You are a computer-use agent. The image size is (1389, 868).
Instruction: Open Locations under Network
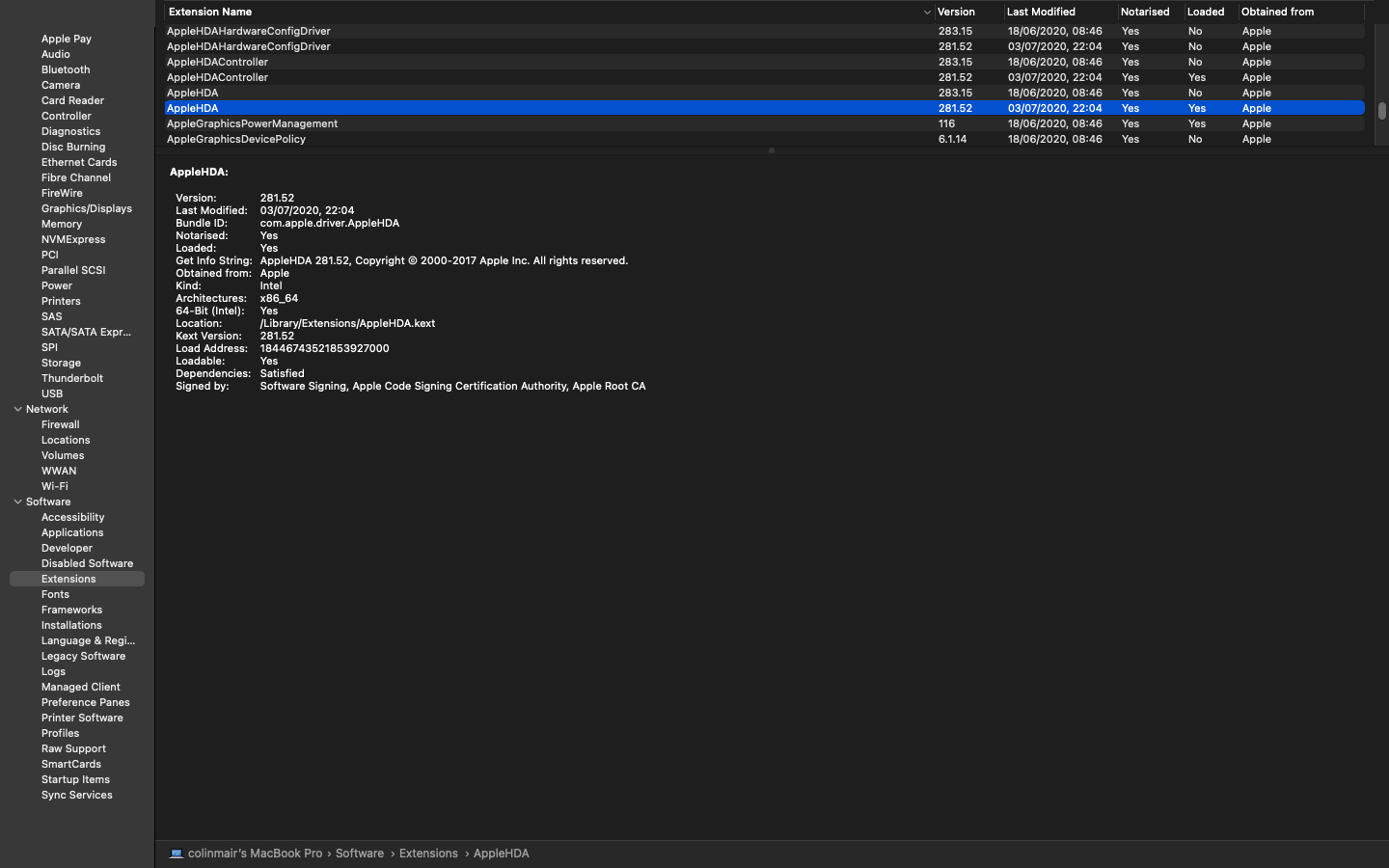pyautogui.click(x=66, y=440)
